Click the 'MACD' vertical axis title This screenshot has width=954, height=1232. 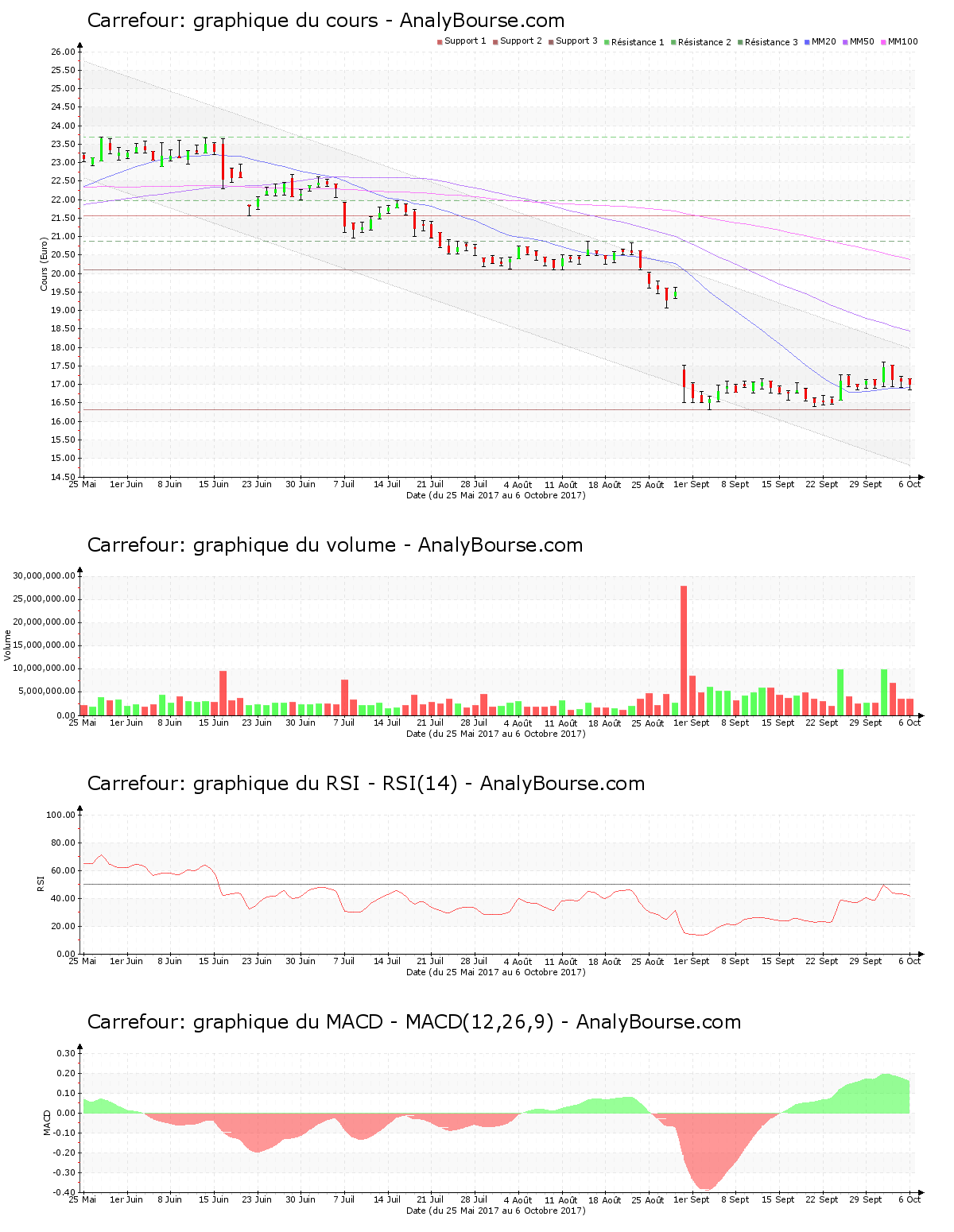pos(47,1122)
